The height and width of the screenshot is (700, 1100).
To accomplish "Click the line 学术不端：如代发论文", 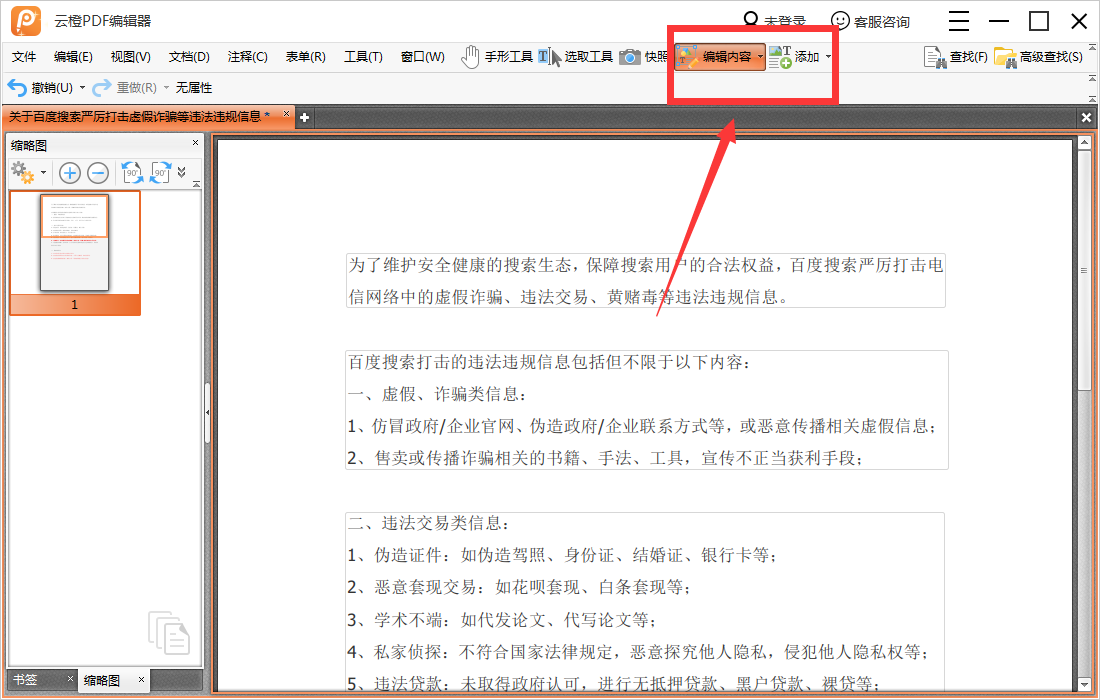I will [502, 620].
